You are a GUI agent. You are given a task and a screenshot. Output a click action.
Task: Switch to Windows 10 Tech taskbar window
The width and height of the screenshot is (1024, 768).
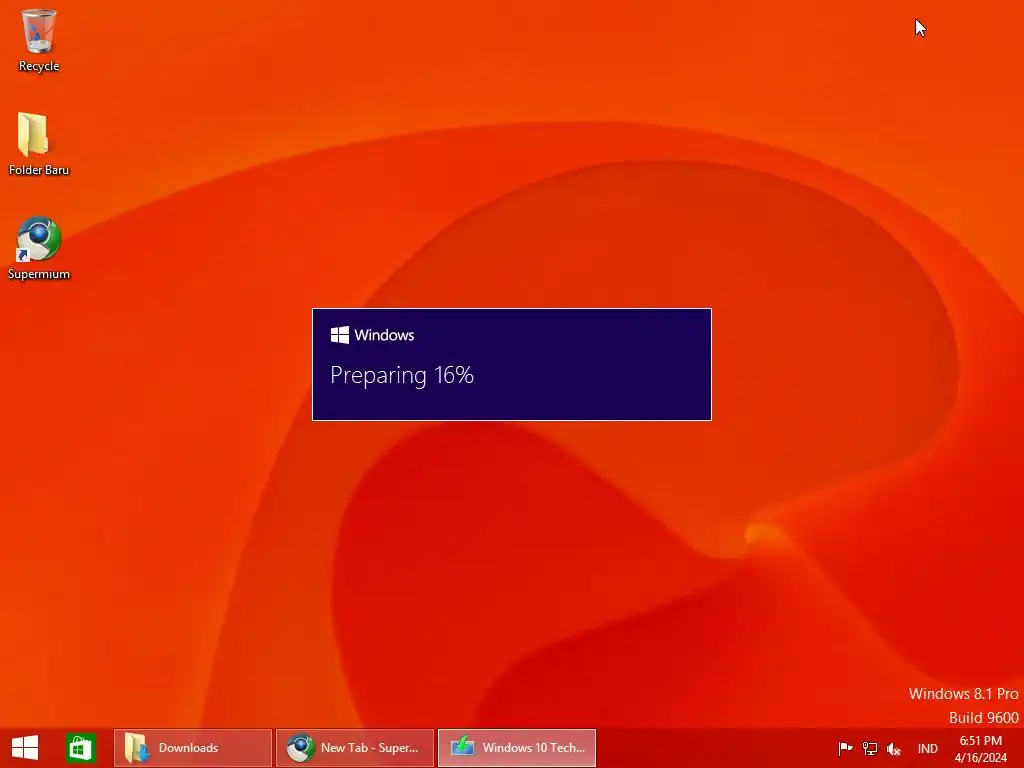(517, 748)
